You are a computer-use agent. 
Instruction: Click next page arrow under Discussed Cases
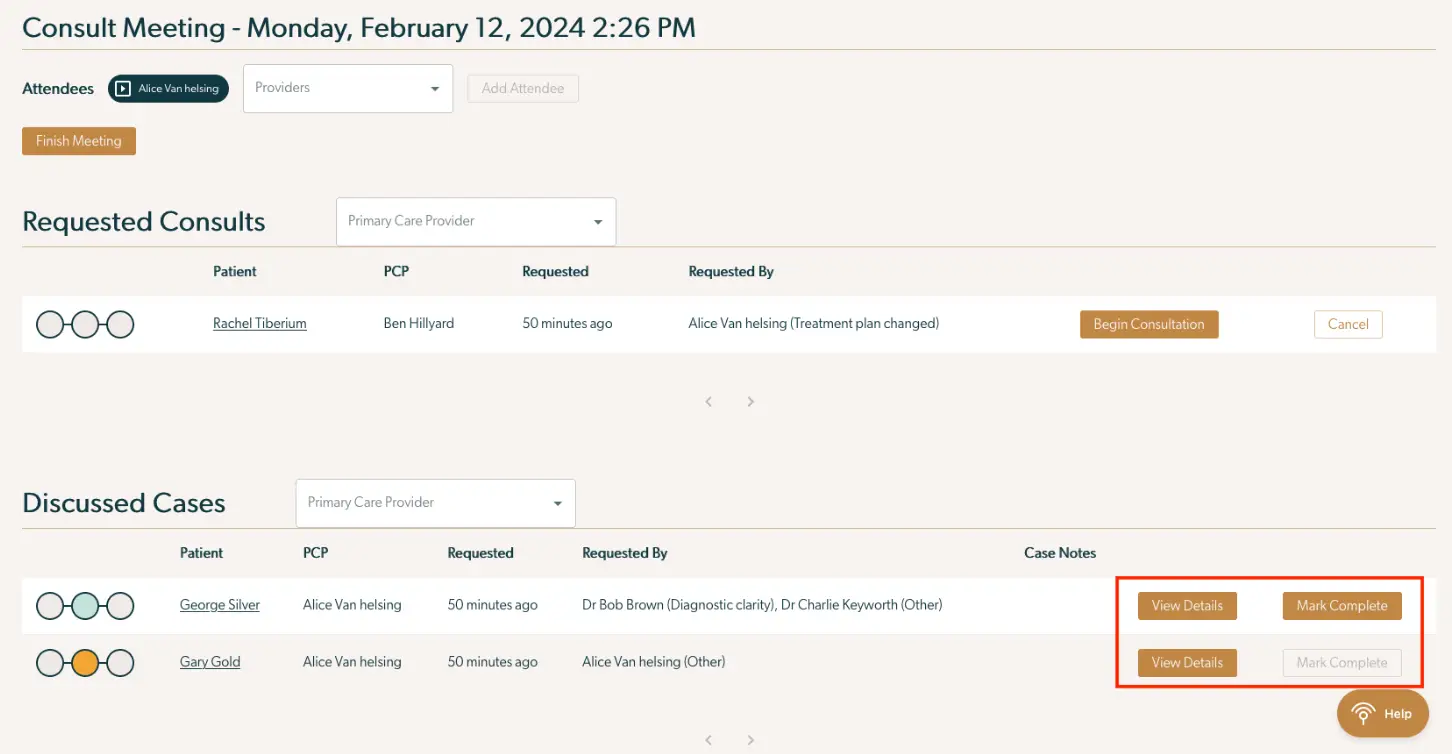tap(750, 740)
